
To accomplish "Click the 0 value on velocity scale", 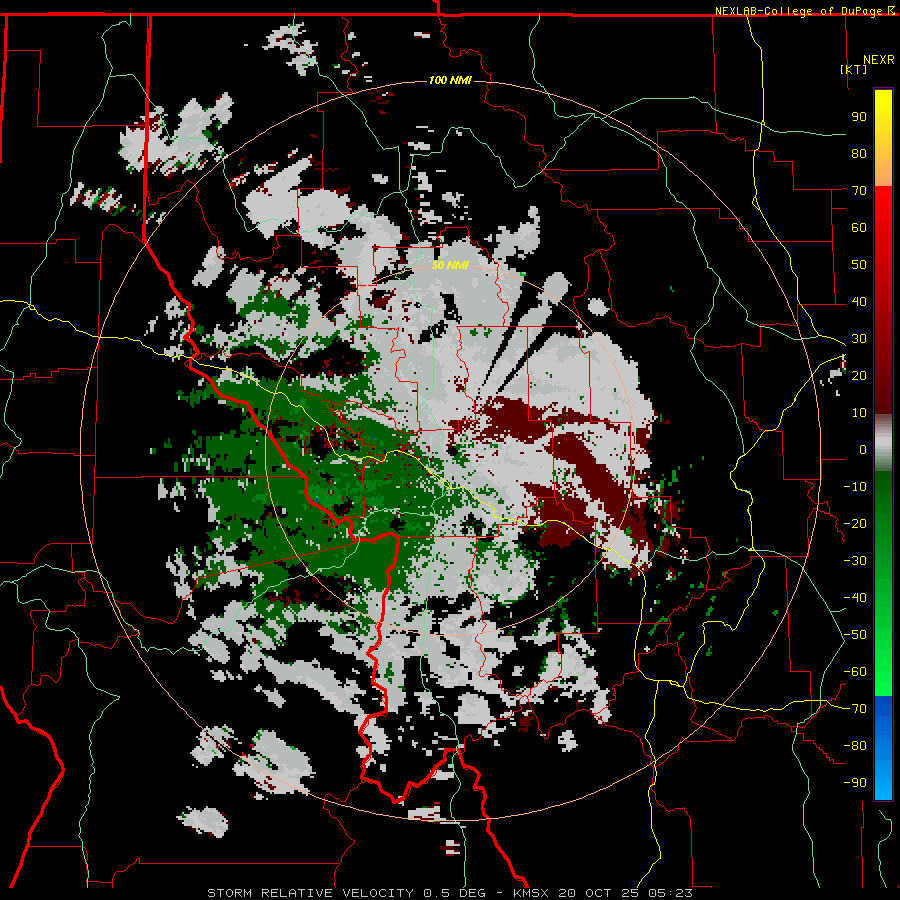I will (x=863, y=450).
